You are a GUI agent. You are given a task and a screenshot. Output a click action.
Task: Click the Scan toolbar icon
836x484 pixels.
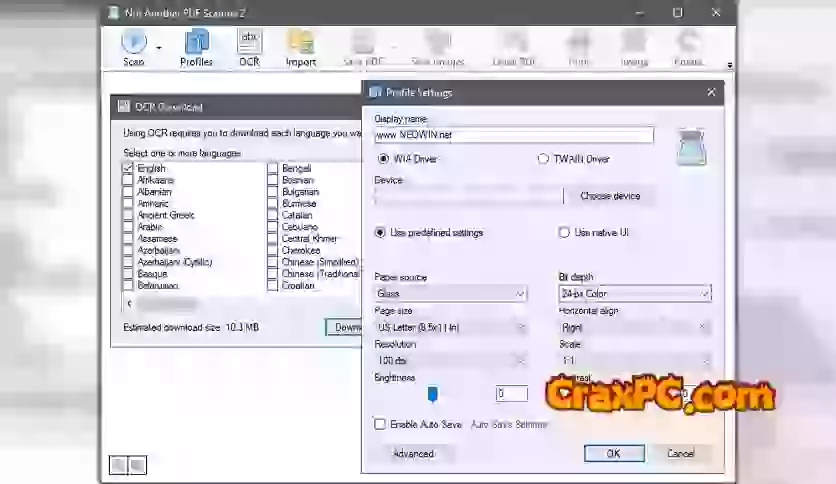point(133,46)
